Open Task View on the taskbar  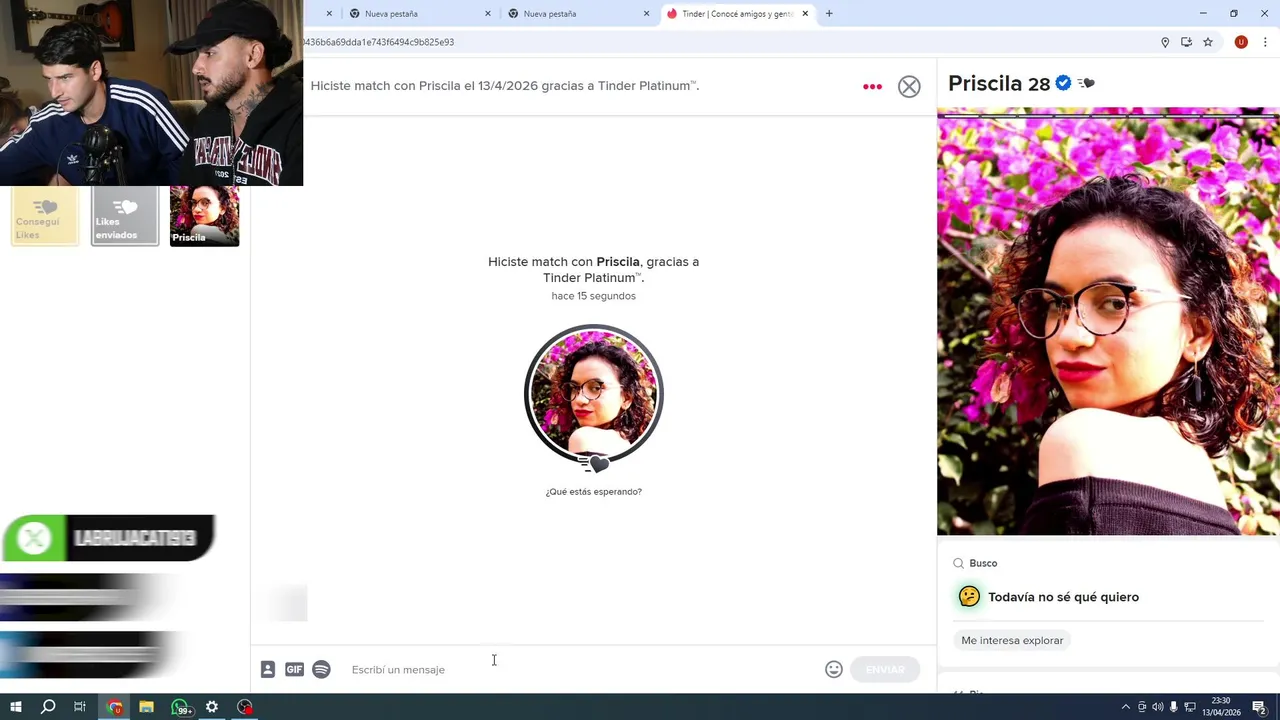[80, 707]
